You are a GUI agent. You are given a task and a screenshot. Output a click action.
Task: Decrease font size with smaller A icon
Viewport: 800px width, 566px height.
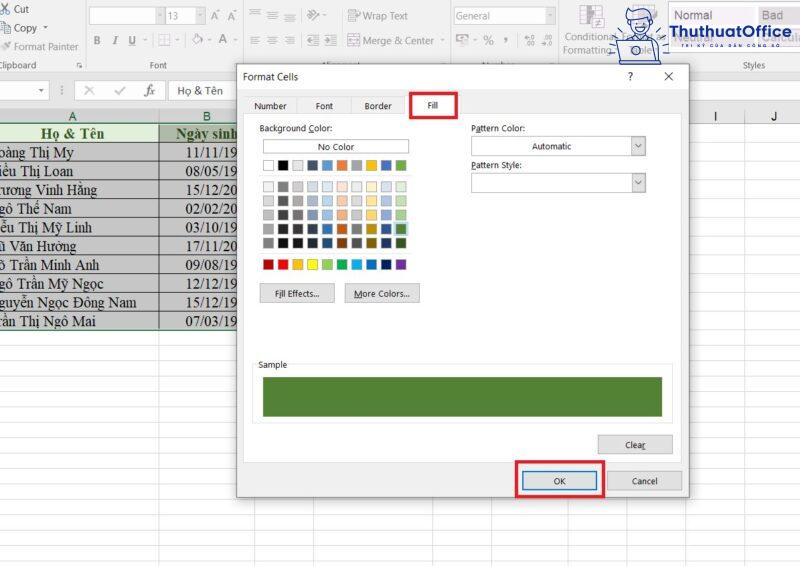(x=232, y=16)
